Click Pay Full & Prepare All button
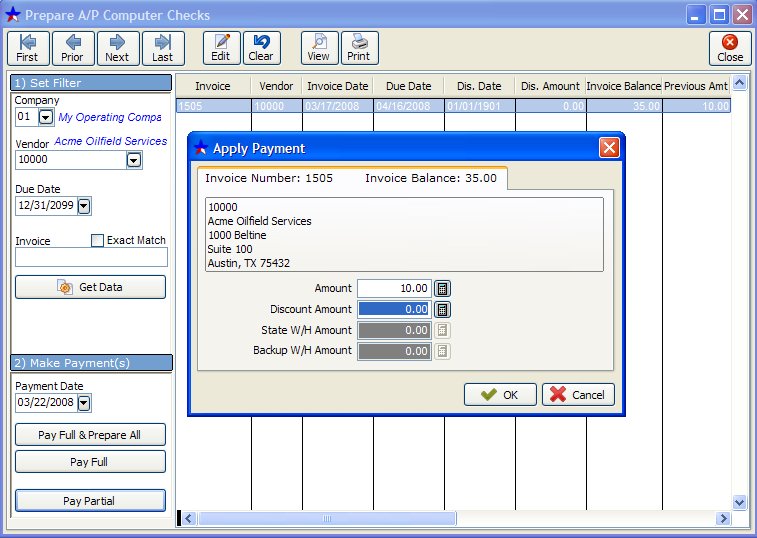 90,435
